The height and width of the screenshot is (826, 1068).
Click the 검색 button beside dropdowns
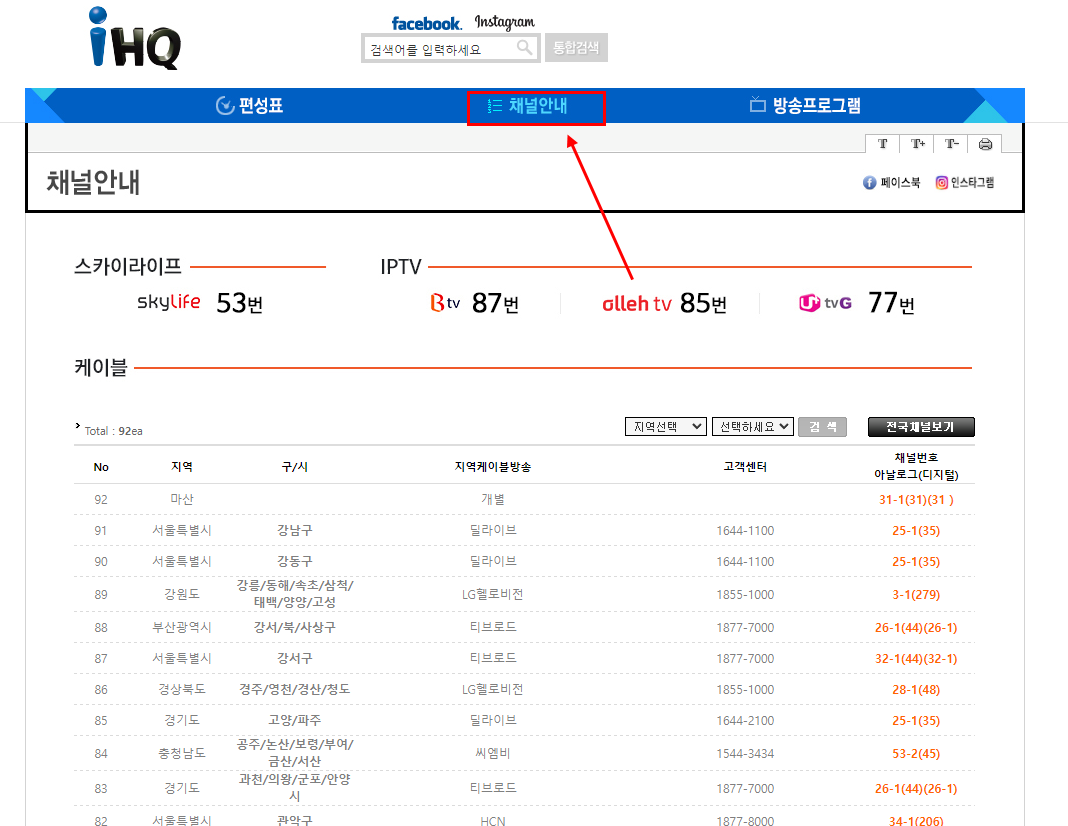[822, 427]
